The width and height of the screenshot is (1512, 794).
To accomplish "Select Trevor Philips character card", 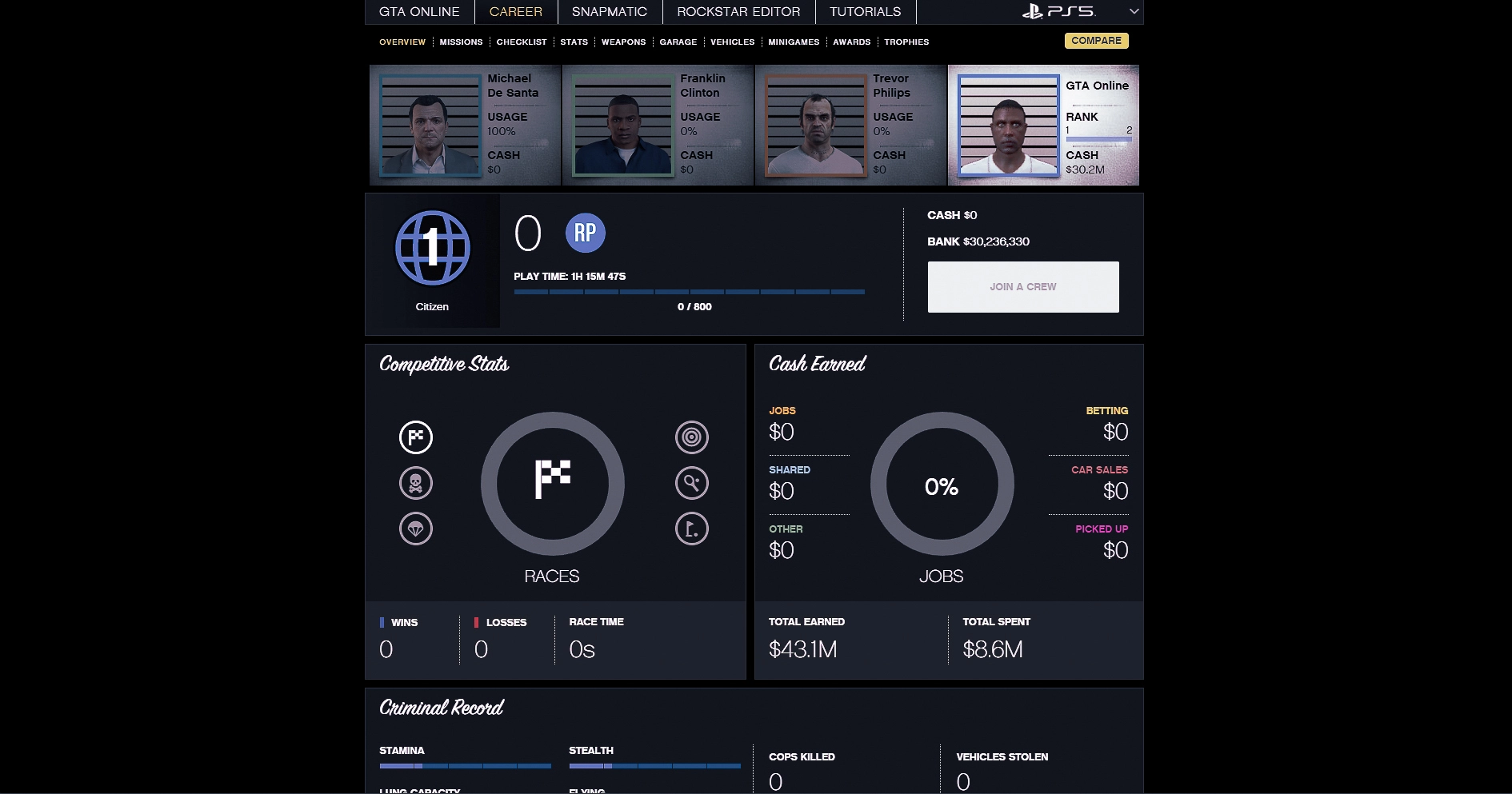I will pos(851,126).
